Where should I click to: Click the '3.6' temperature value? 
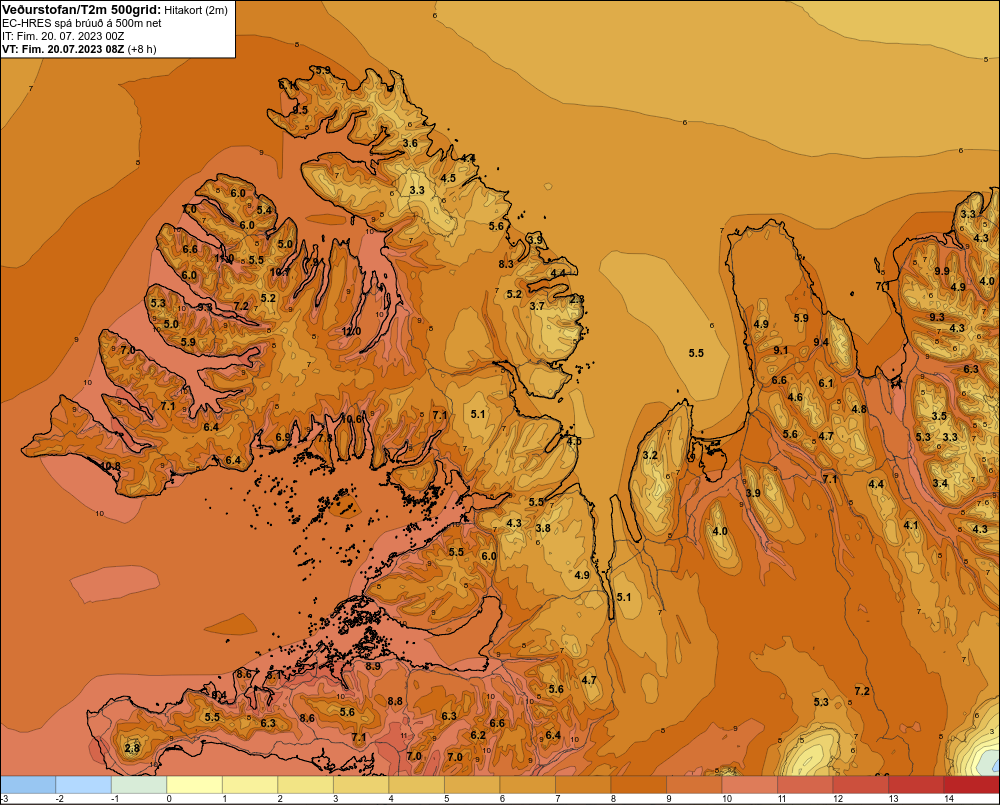tap(410, 143)
